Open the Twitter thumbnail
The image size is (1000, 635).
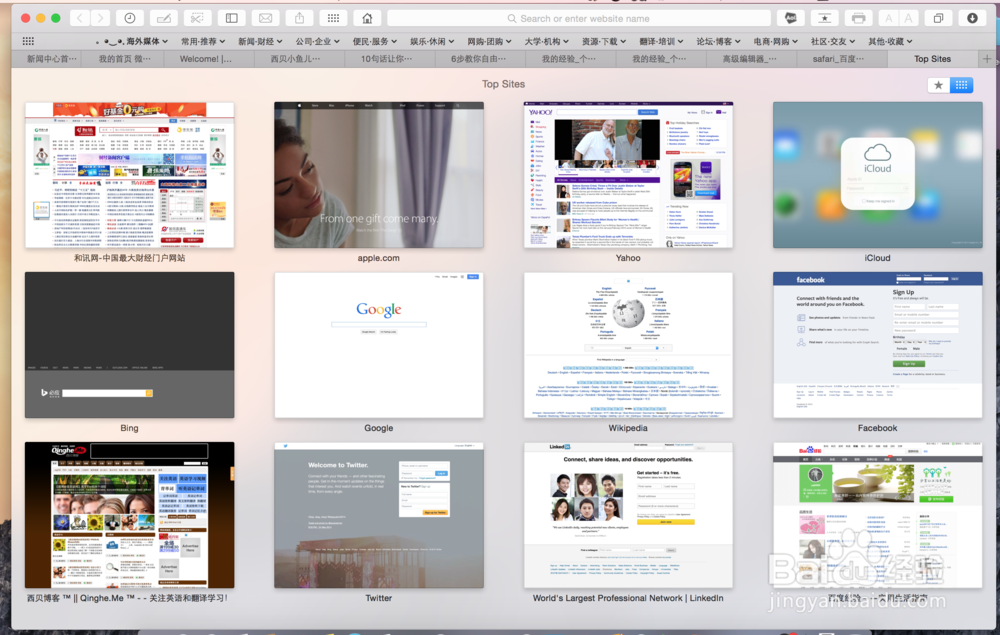click(x=379, y=515)
